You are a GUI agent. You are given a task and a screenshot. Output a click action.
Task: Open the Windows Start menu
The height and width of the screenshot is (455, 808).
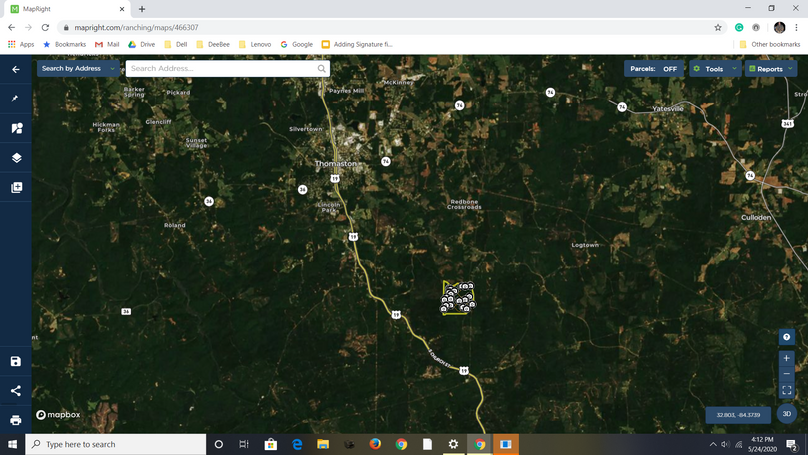coord(12,444)
